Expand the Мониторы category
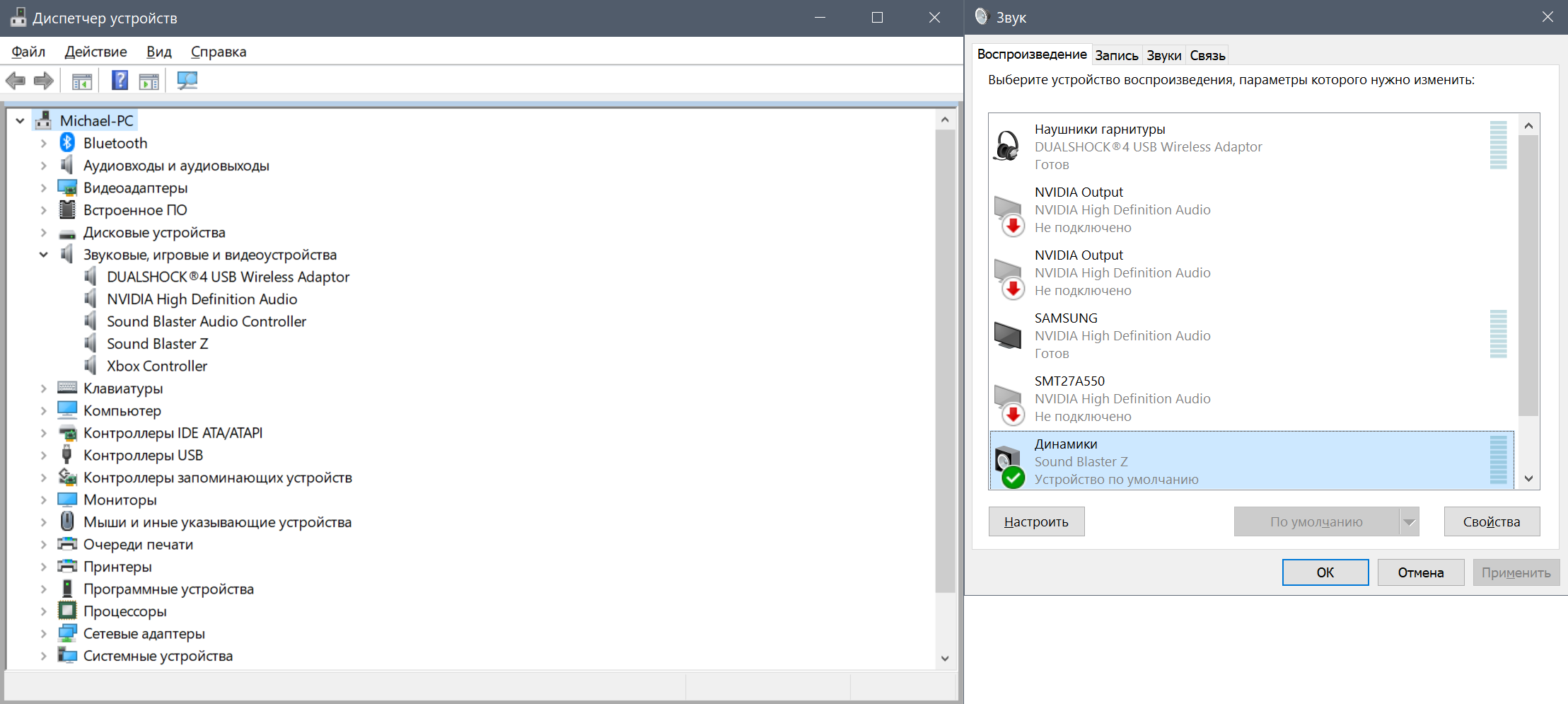This screenshot has height=704, width=1568. pyautogui.click(x=44, y=500)
